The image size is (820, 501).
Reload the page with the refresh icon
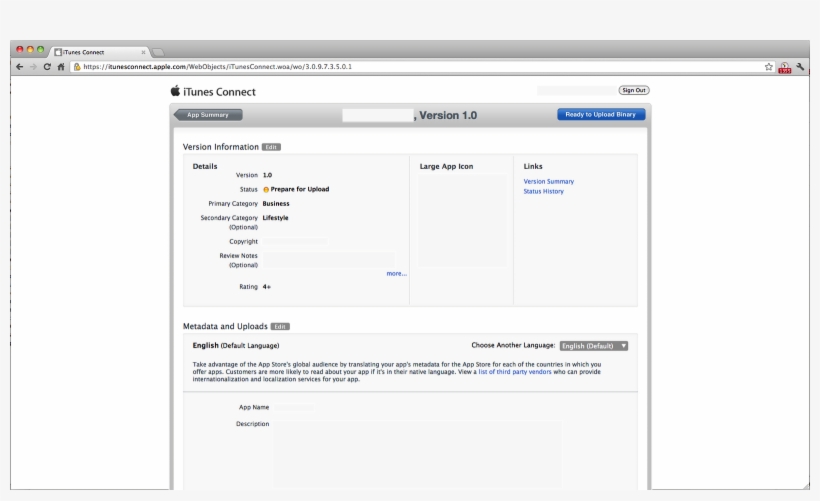tap(47, 67)
